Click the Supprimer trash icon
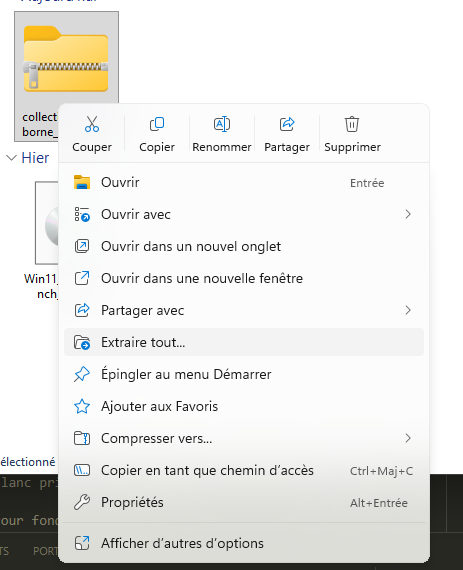 tap(352, 124)
